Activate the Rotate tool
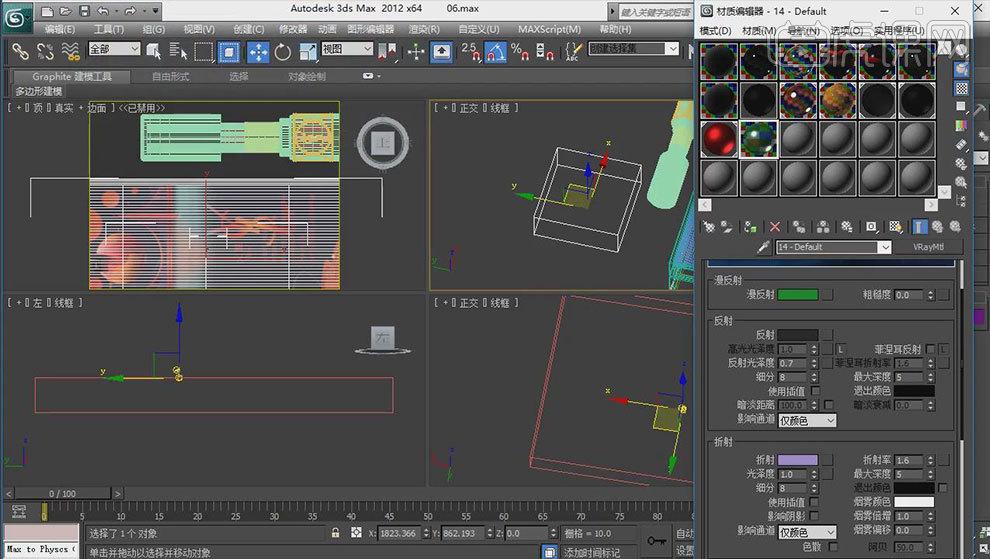Image resolution: width=990 pixels, height=559 pixels. [x=283, y=51]
